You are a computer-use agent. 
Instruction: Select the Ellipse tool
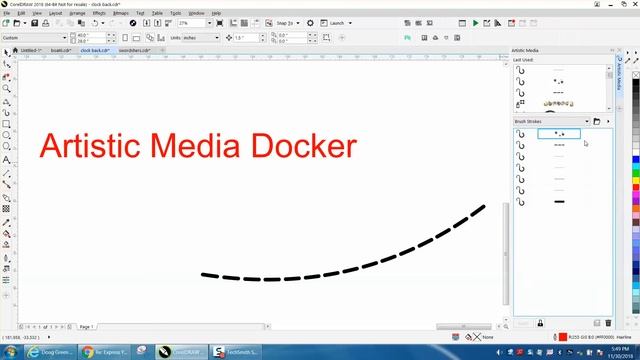(7, 136)
